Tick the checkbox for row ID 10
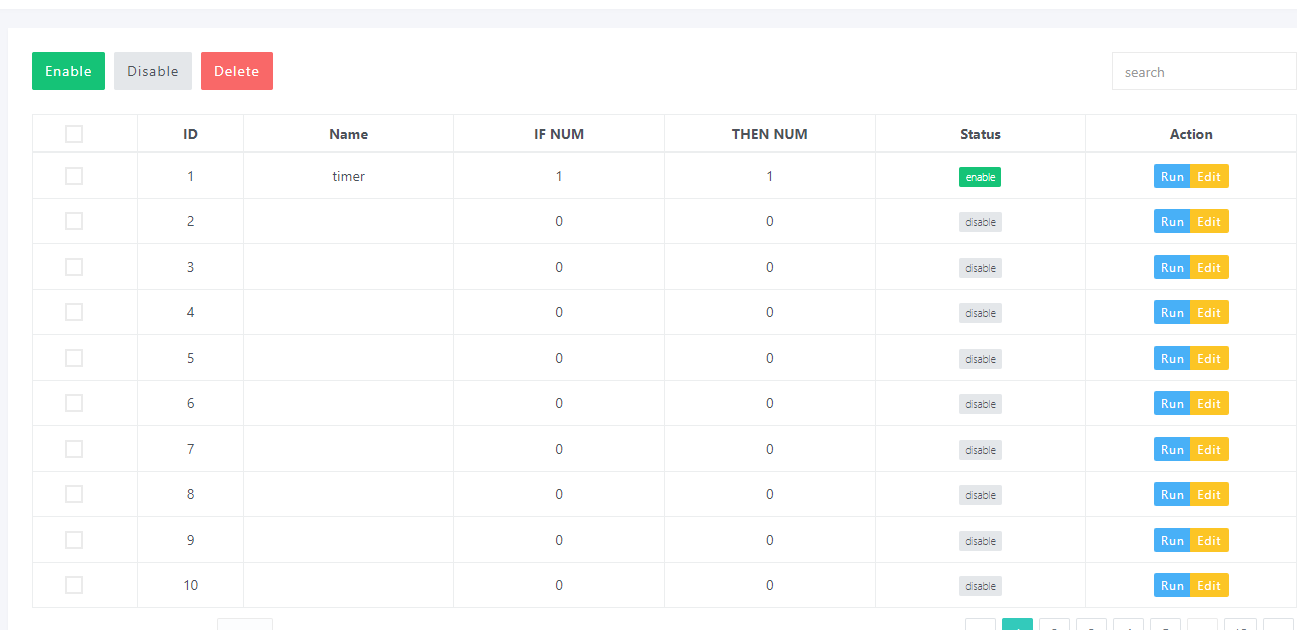Screen dimensions: 1297x630 (74, 585)
